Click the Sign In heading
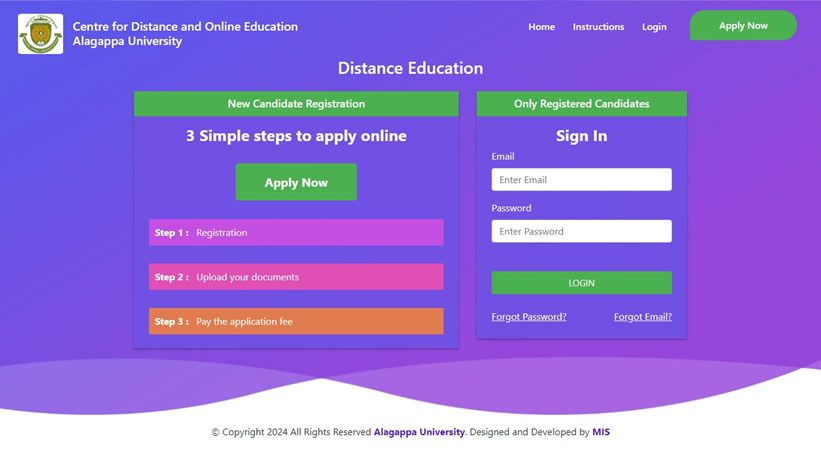The height and width of the screenshot is (461, 821). pos(581,136)
